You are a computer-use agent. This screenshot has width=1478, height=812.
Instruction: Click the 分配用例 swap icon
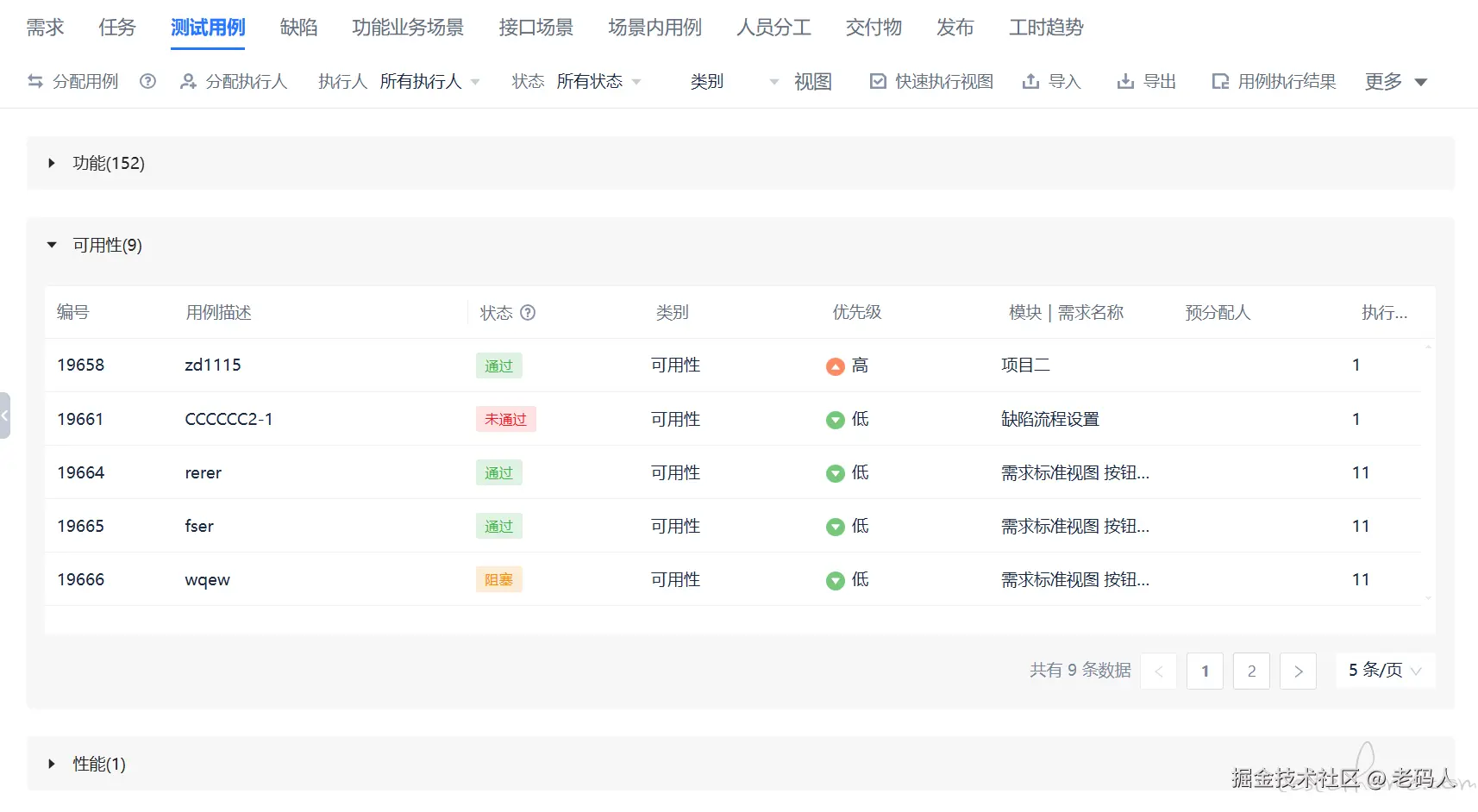click(x=35, y=82)
